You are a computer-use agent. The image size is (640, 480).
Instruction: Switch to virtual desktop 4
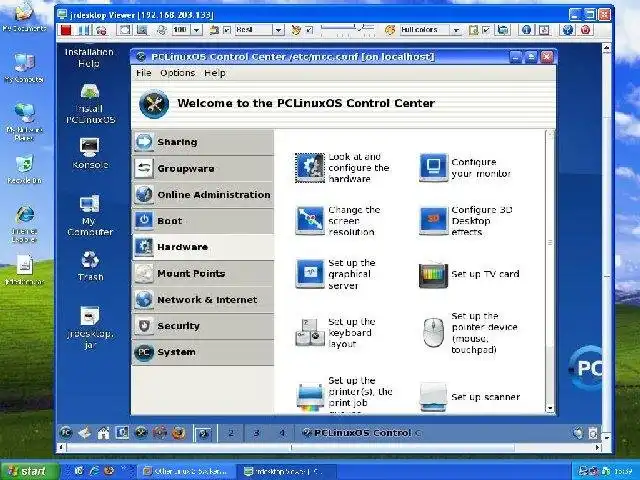[x=282, y=433]
